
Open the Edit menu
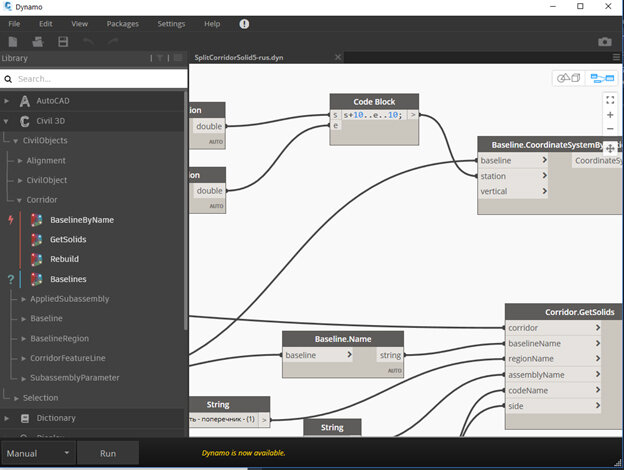click(x=46, y=24)
